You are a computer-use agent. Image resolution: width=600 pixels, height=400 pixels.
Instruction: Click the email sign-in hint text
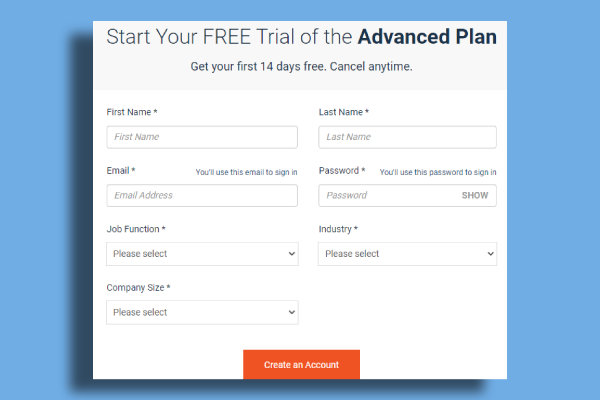point(246,172)
